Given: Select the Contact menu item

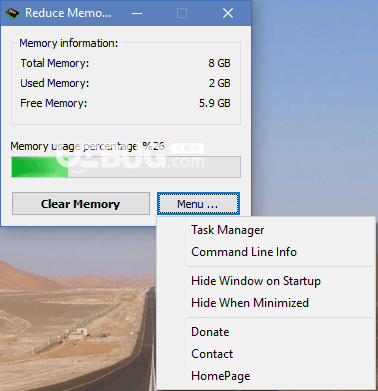Looking at the screenshot, I should pos(266,354).
